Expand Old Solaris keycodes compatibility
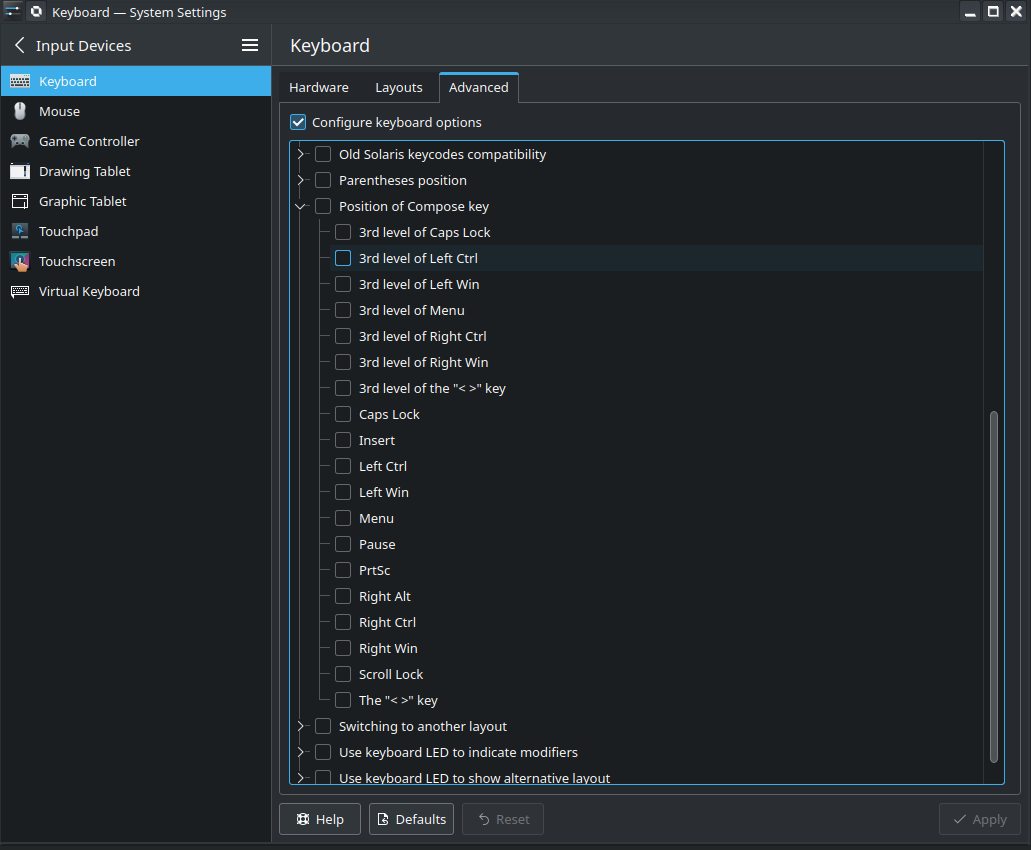The height and width of the screenshot is (850, 1031). click(300, 154)
